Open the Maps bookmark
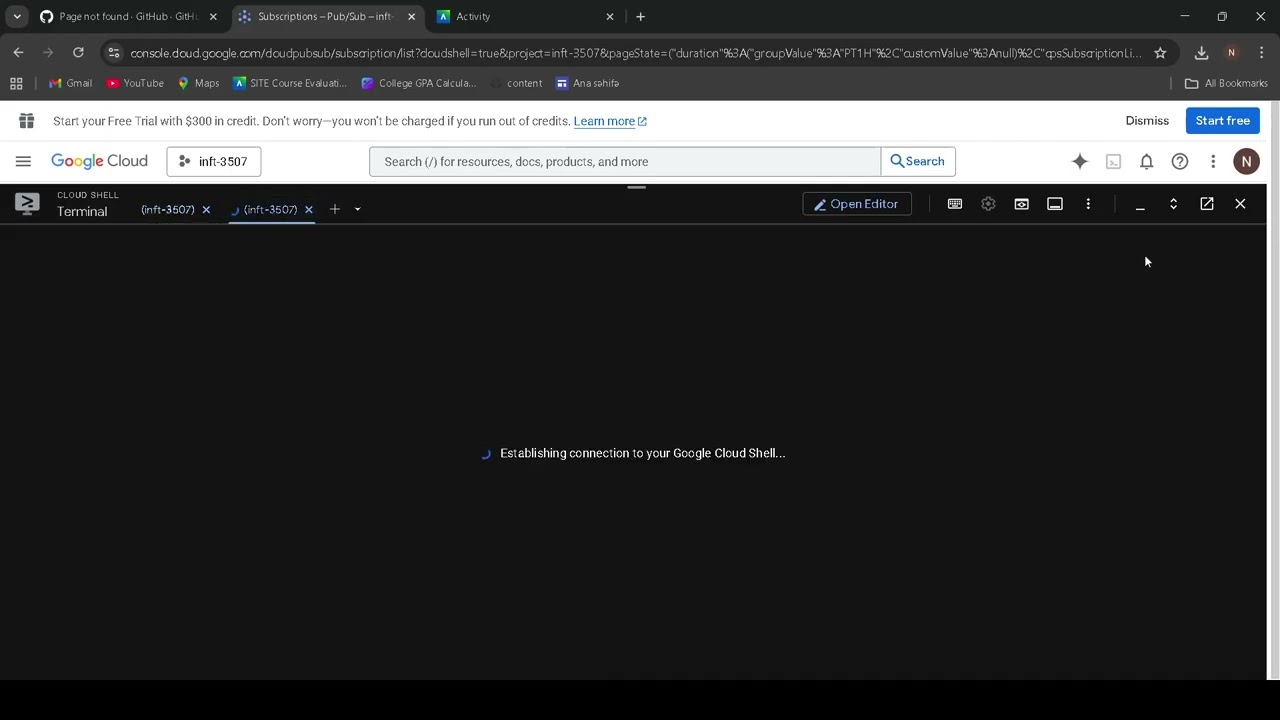This screenshot has height=720, width=1280. (x=198, y=83)
